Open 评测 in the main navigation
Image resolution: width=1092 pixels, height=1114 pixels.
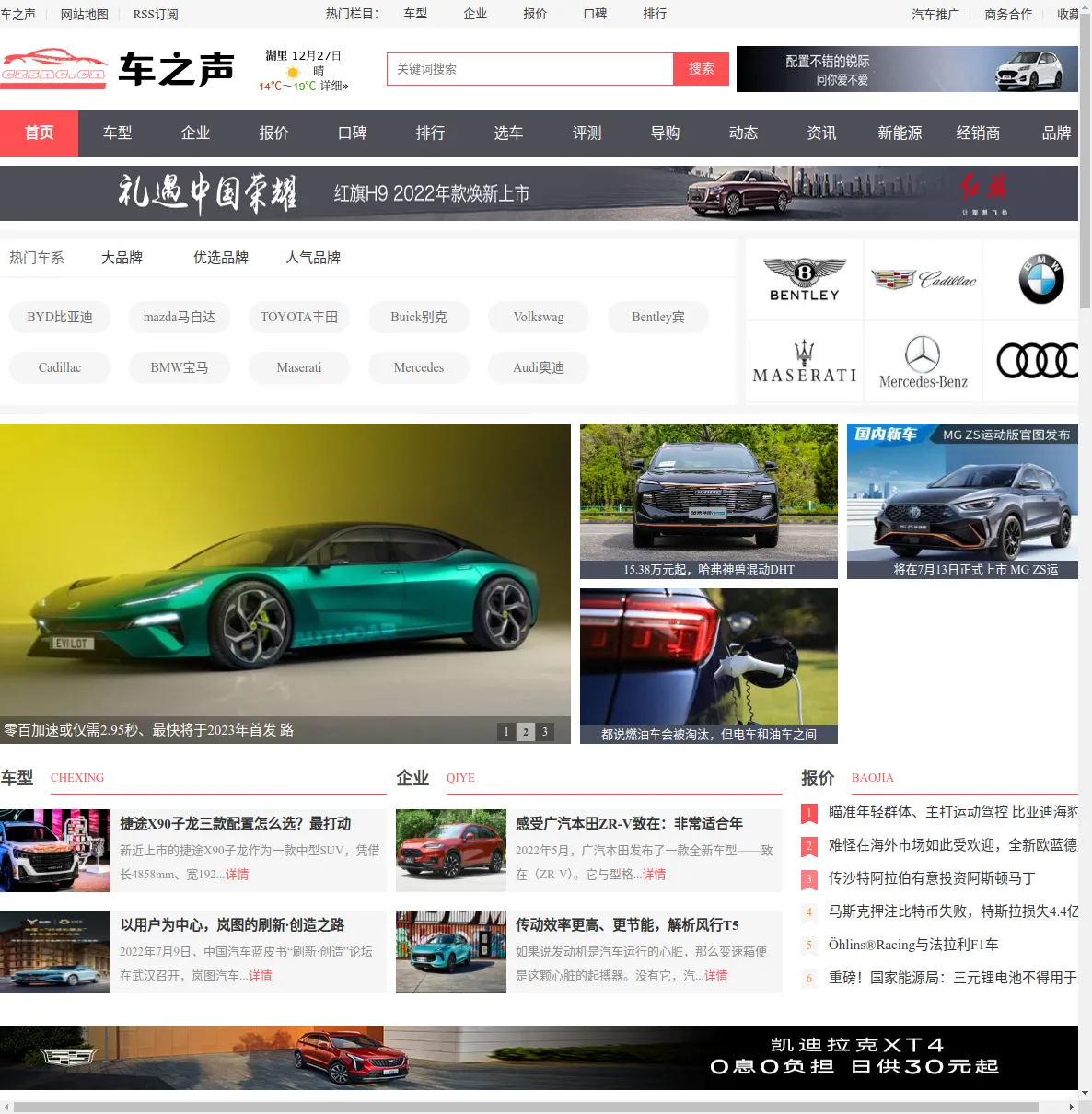pos(587,133)
